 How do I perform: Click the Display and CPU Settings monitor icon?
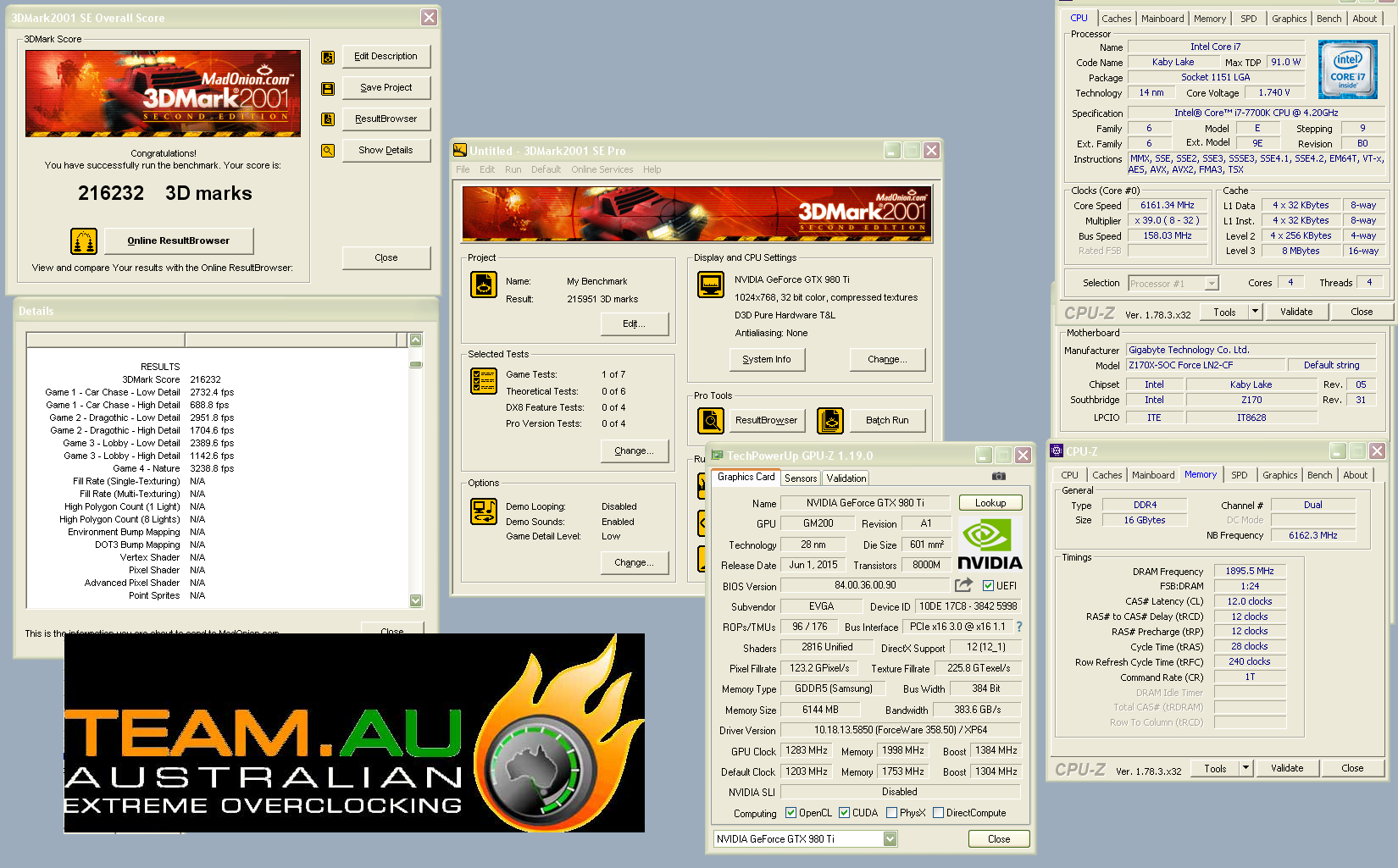pos(711,285)
